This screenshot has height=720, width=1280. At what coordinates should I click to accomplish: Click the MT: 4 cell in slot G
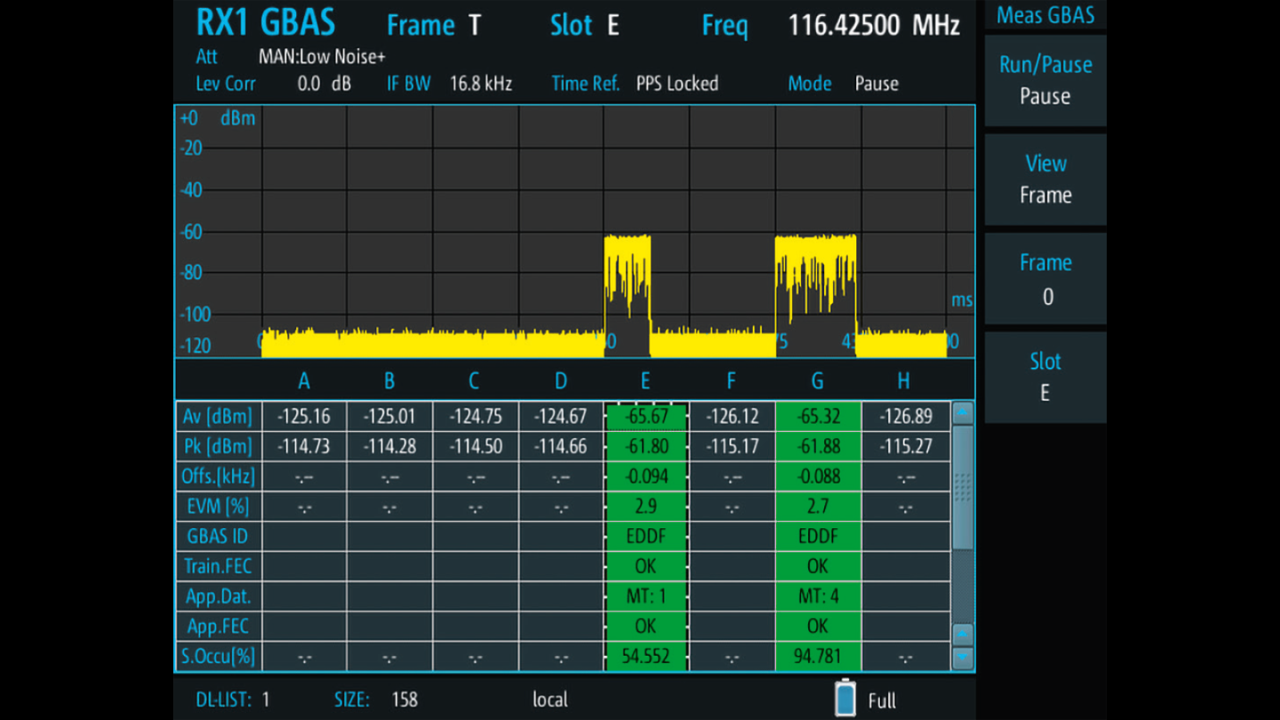[817, 596]
